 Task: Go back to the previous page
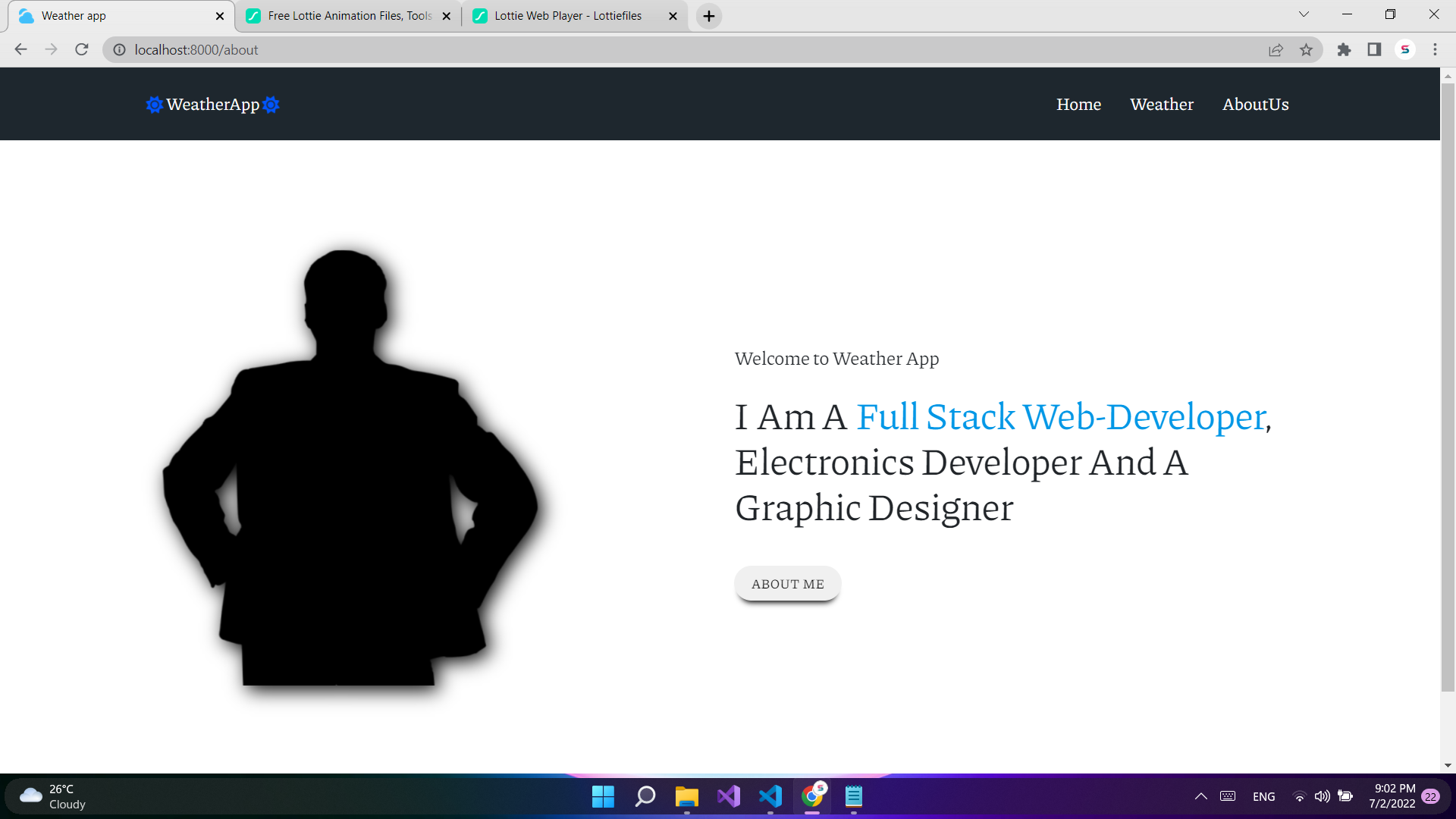coord(20,49)
